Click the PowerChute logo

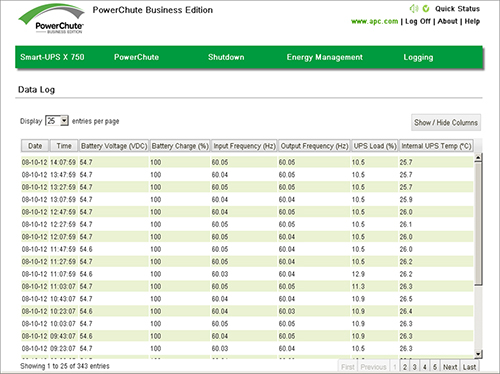pos(51,19)
